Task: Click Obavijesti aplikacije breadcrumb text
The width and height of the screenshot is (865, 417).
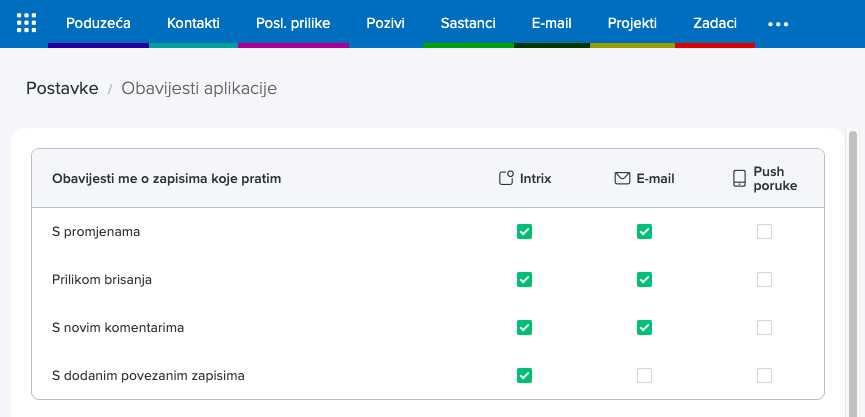Action: coord(199,88)
